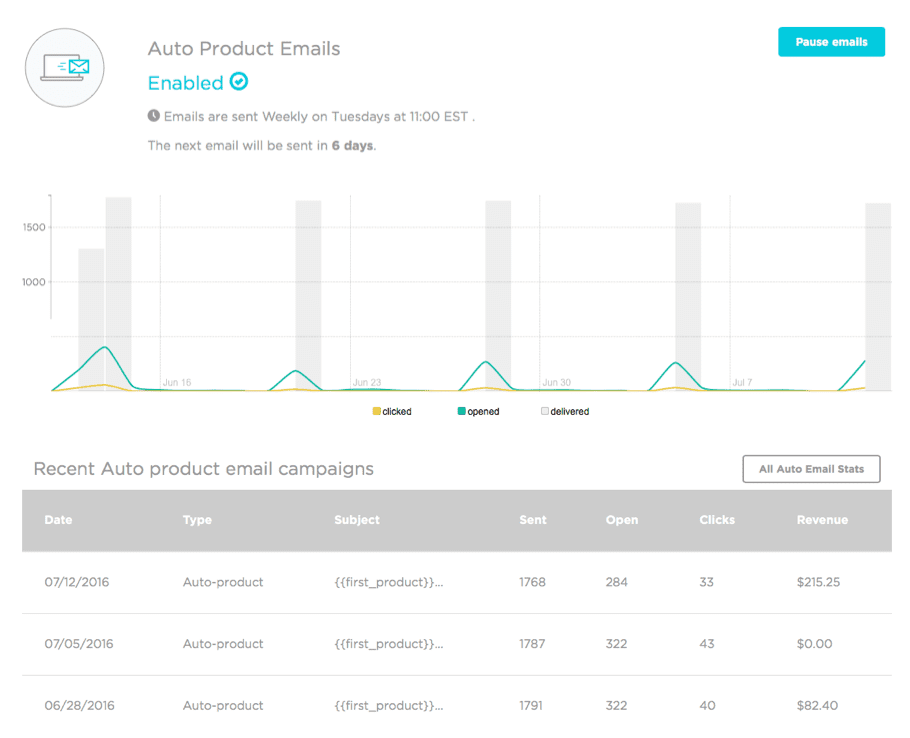
Task: Sort table by Type column header
Action: point(197,520)
